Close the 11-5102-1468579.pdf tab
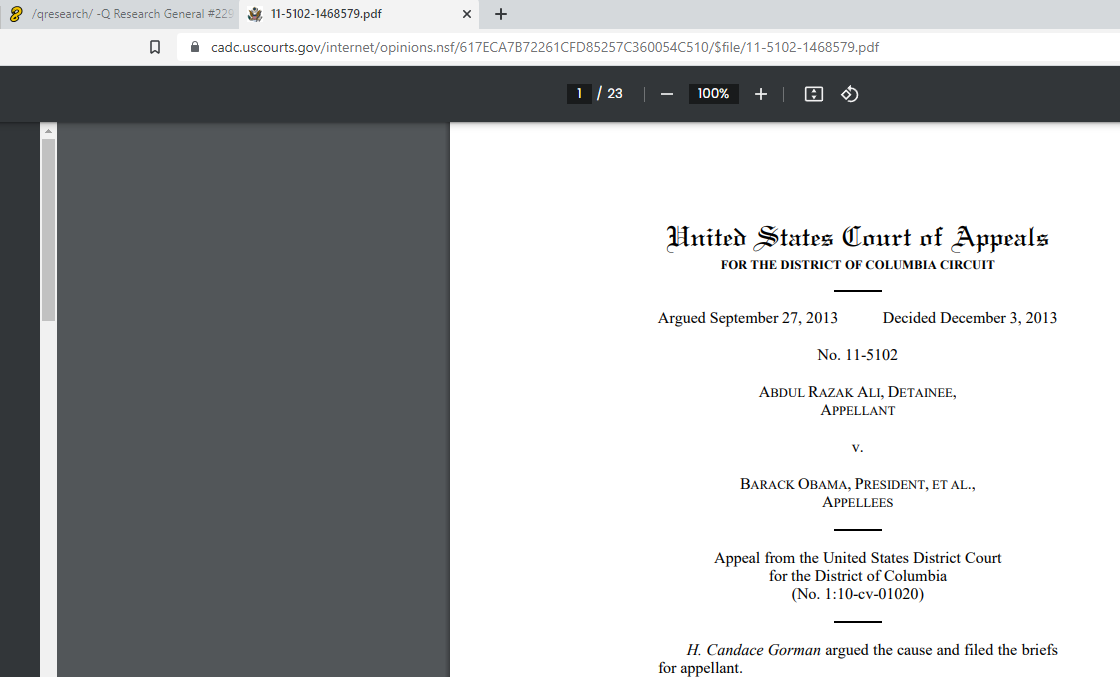Viewport: 1120px width, 677px height. coord(466,14)
